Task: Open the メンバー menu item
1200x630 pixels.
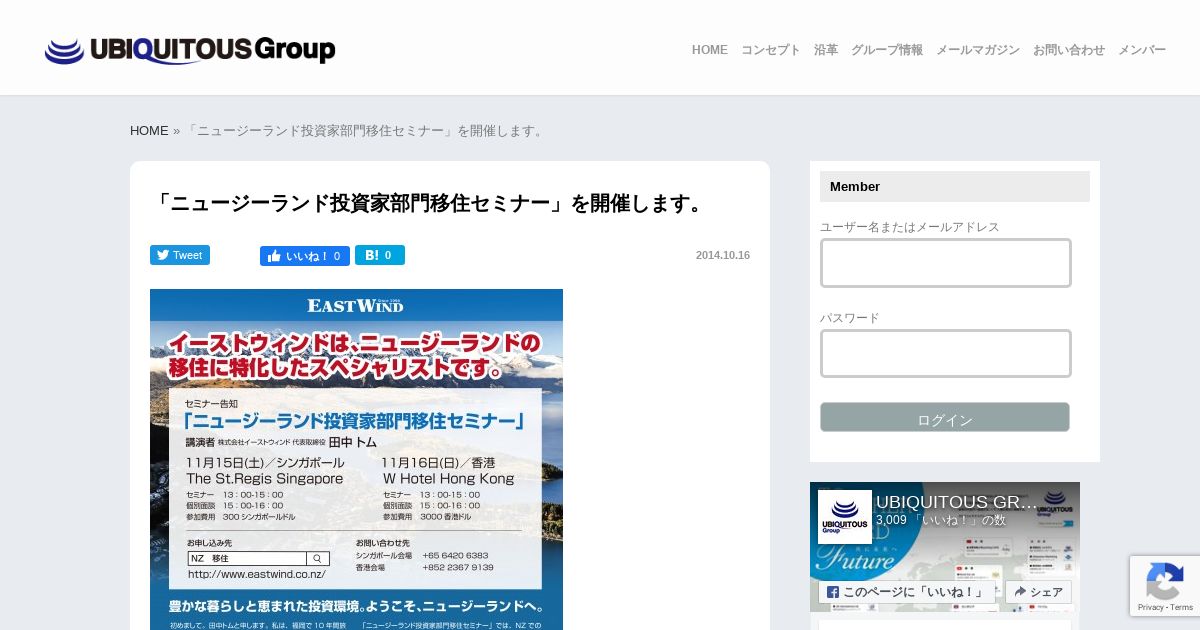Action: click(1142, 50)
